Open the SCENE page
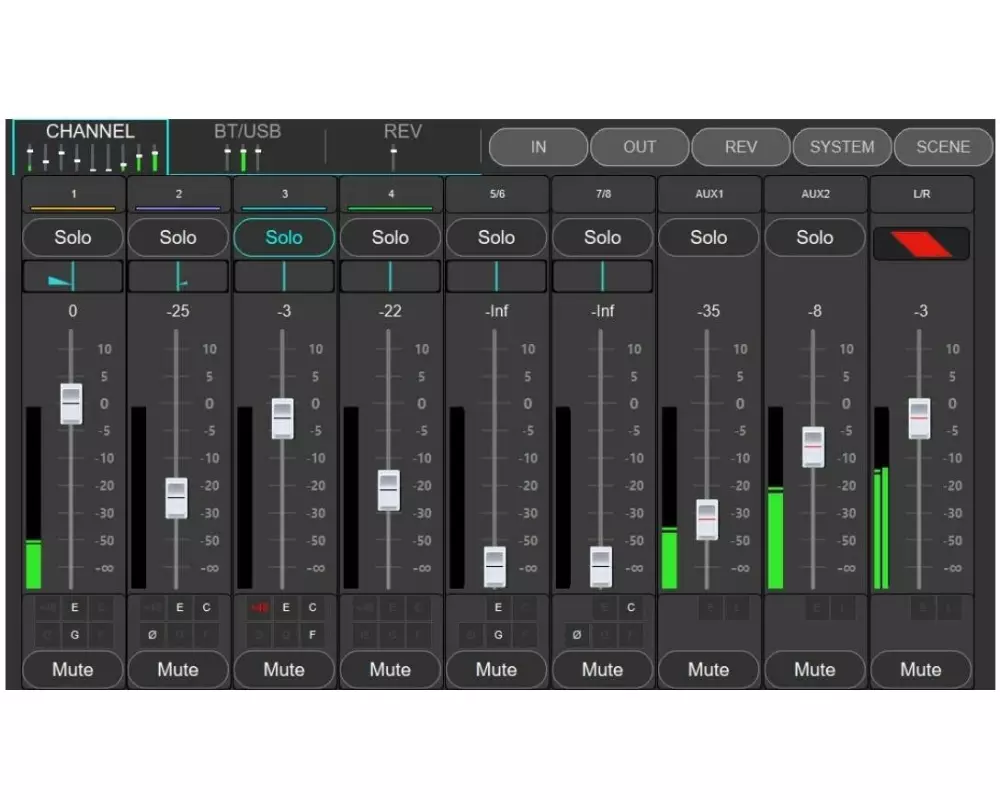This screenshot has height=800, width=1000. pyautogui.click(x=943, y=147)
